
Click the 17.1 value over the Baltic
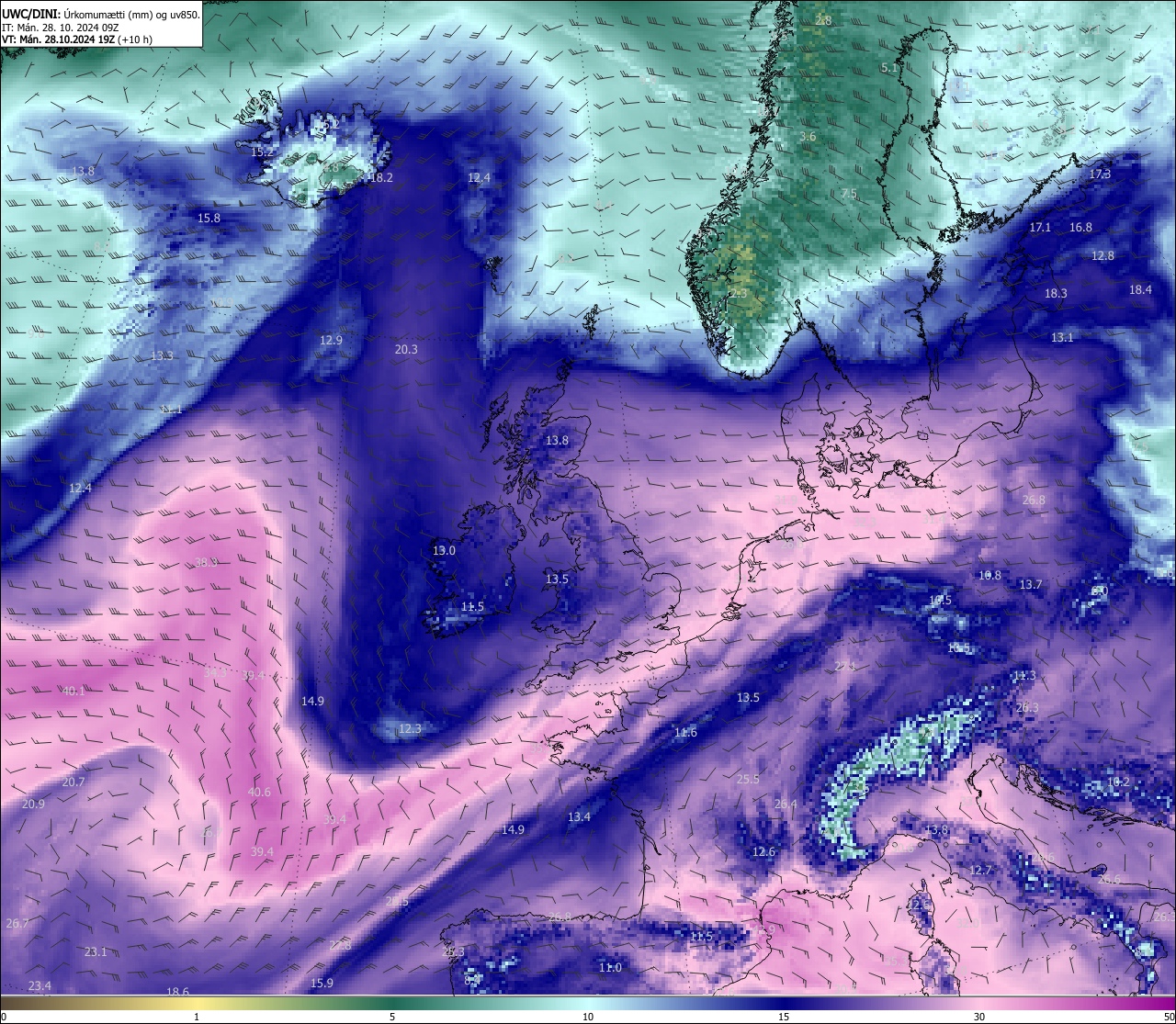click(x=1040, y=227)
